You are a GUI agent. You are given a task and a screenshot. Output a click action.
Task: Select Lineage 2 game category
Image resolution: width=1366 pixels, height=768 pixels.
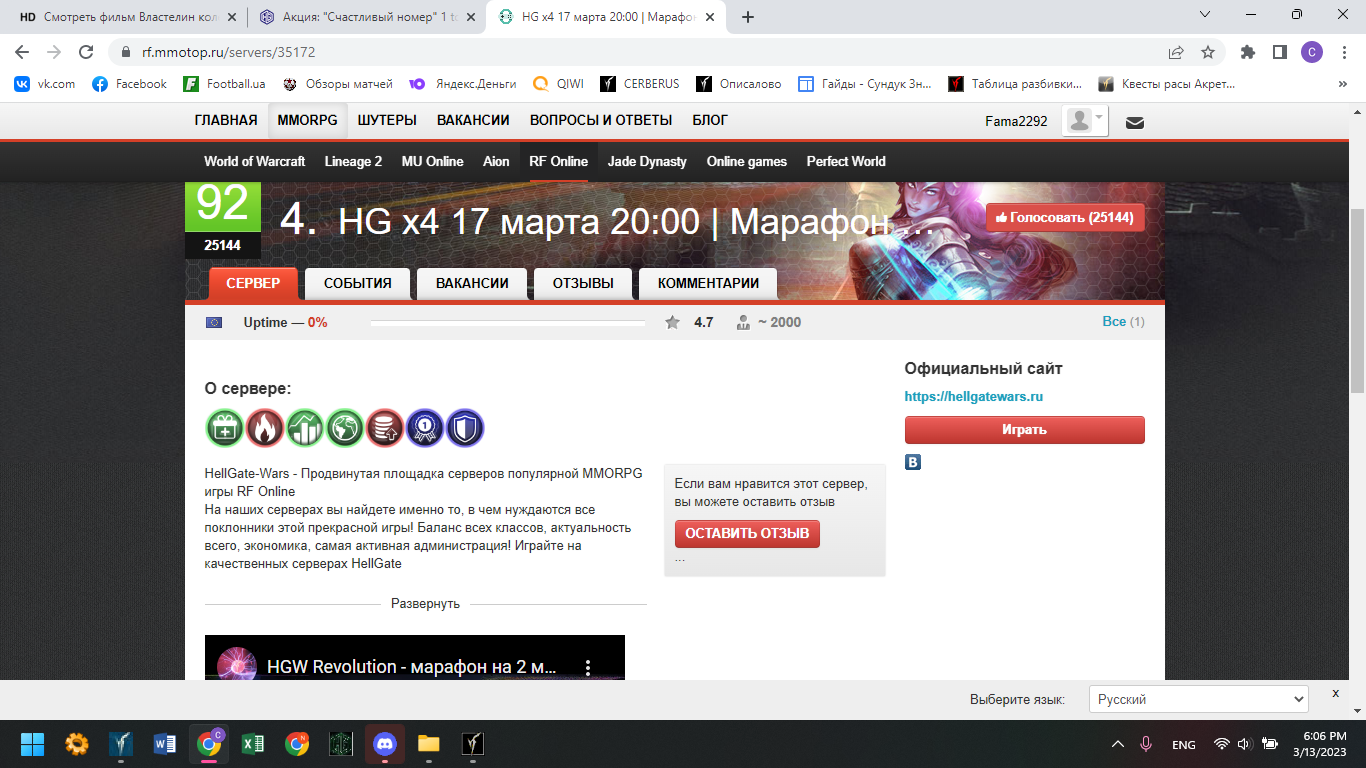[353, 161]
